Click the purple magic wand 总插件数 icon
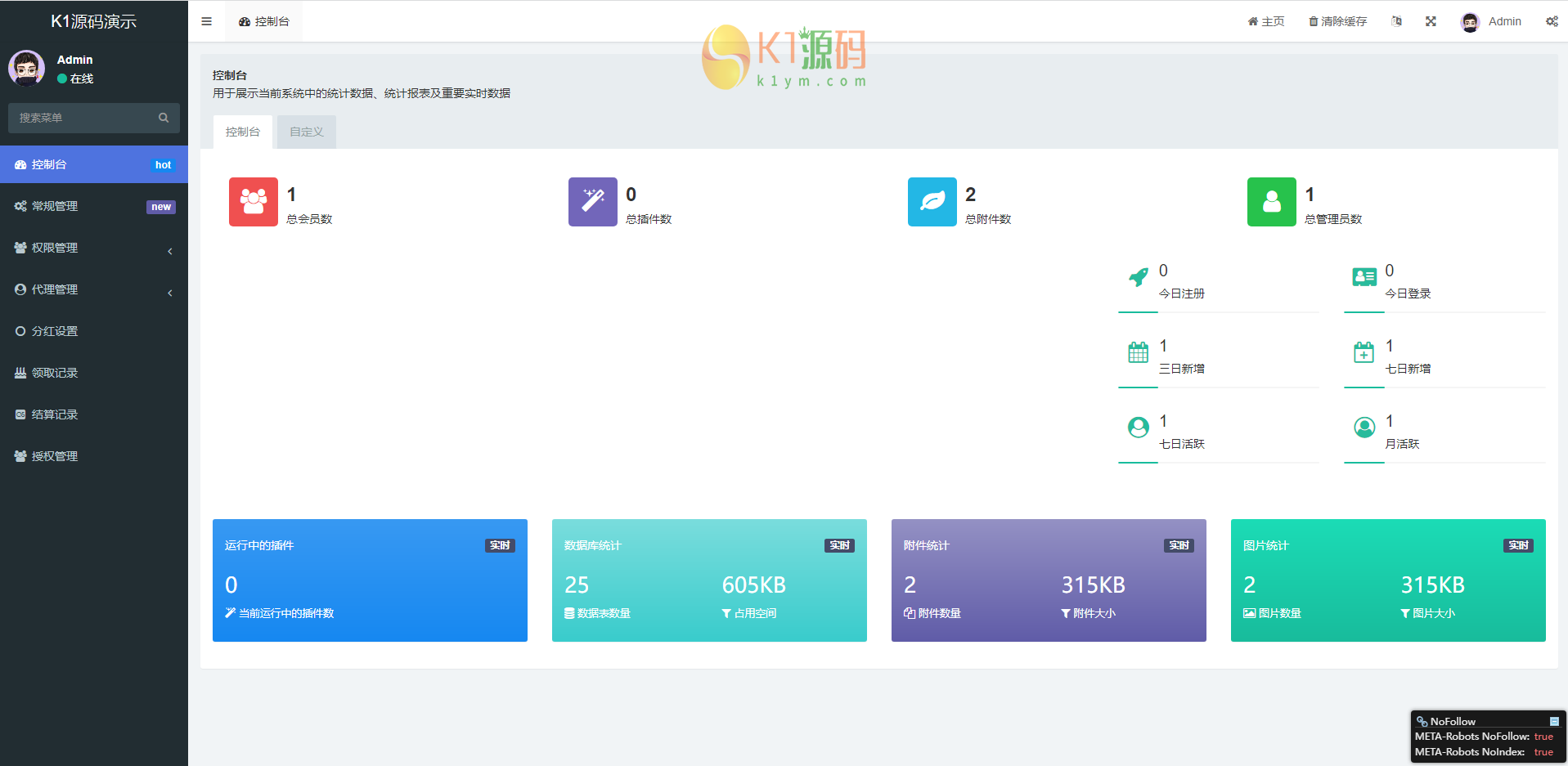This screenshot has width=1568, height=766. (x=593, y=202)
